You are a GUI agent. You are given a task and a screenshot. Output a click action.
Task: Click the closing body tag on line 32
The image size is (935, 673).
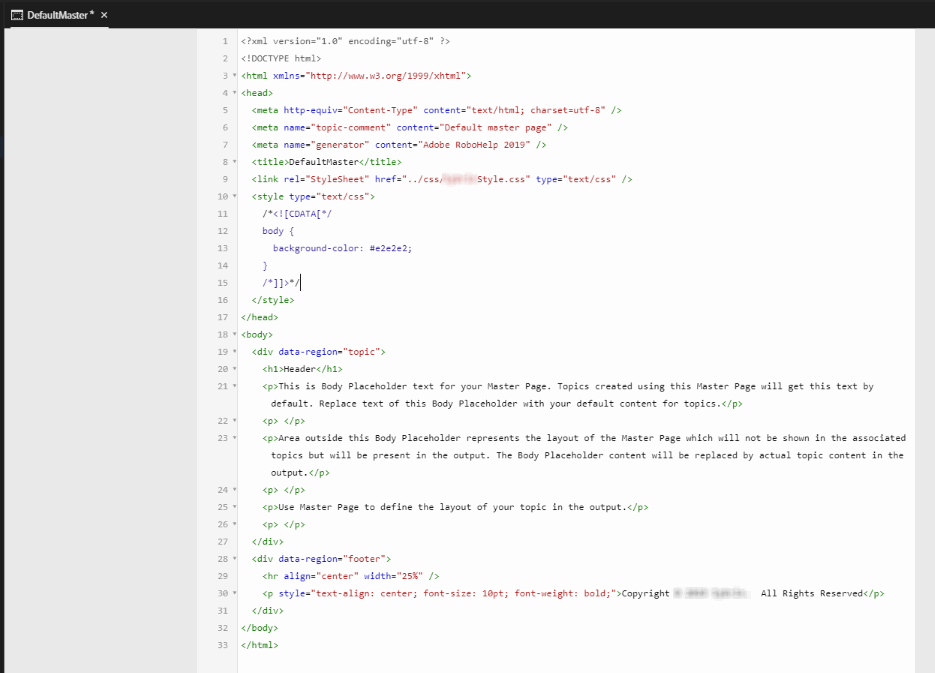coord(259,628)
